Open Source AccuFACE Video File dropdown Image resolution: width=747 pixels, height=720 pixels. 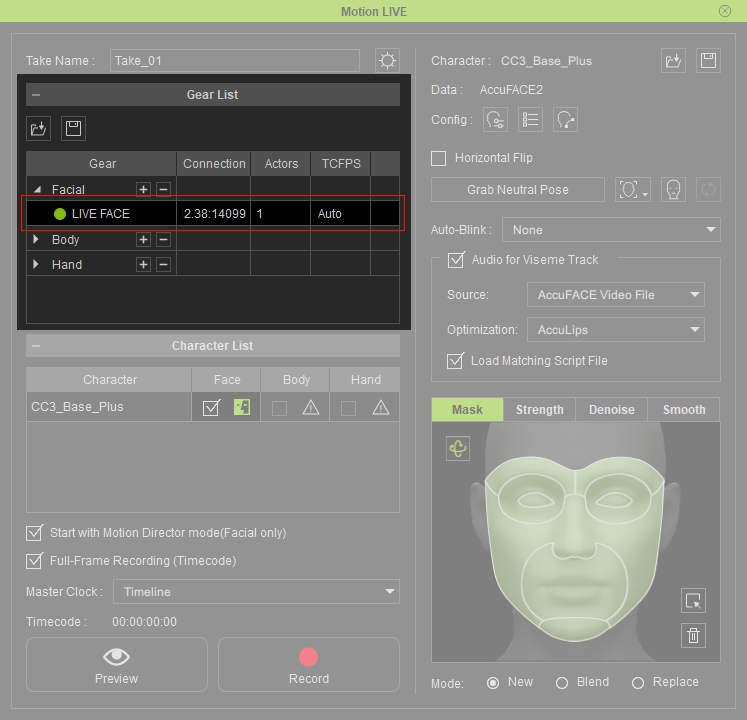tap(616, 295)
